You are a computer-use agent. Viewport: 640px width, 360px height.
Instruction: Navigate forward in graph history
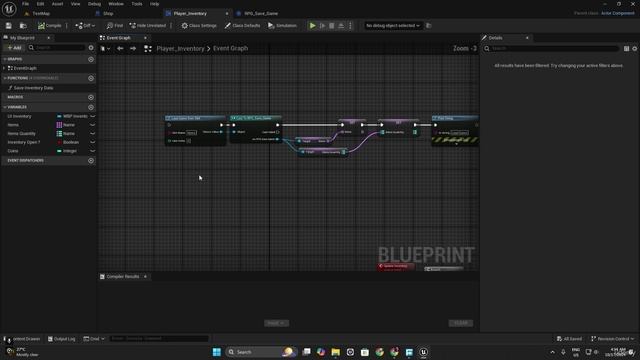tap(133, 49)
